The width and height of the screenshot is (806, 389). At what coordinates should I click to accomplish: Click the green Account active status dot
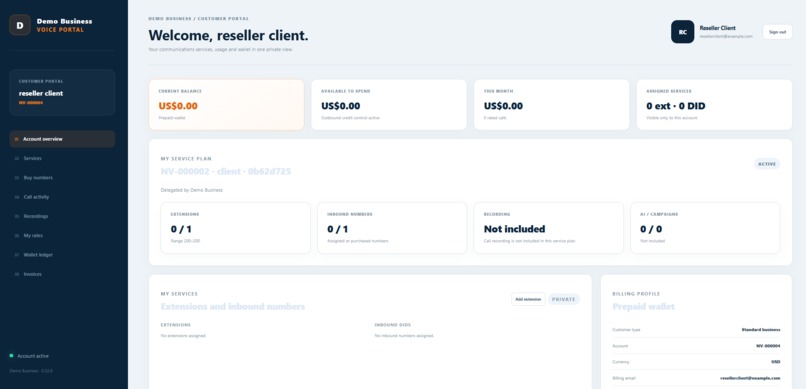pos(11,356)
